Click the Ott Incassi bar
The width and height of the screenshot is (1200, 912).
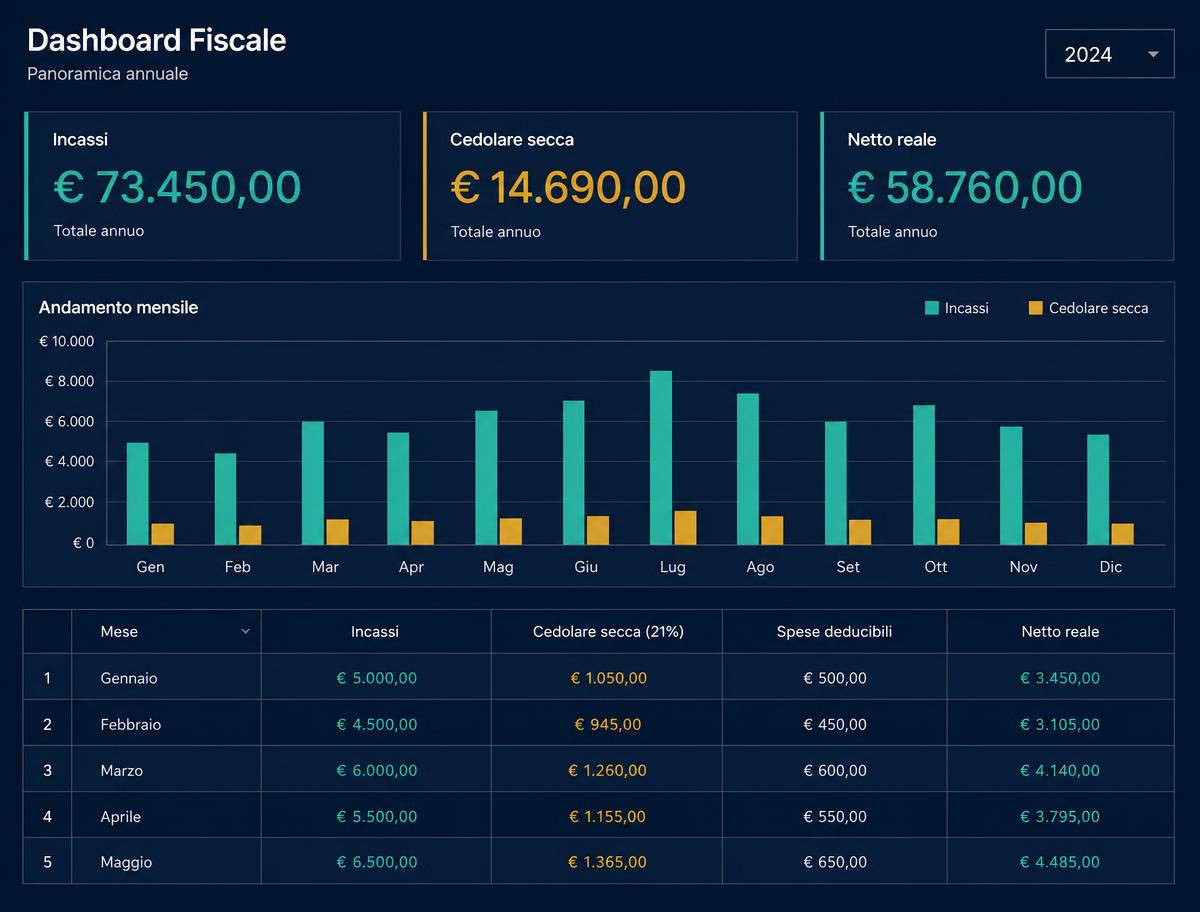tap(924, 475)
